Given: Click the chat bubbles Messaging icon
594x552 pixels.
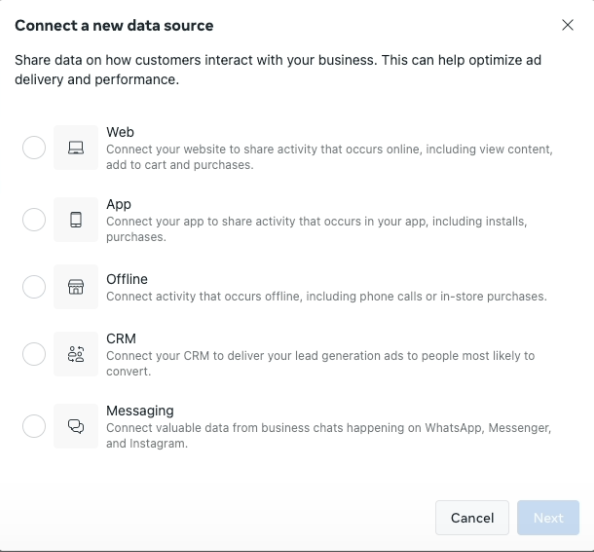Looking at the screenshot, I should 76,426.
